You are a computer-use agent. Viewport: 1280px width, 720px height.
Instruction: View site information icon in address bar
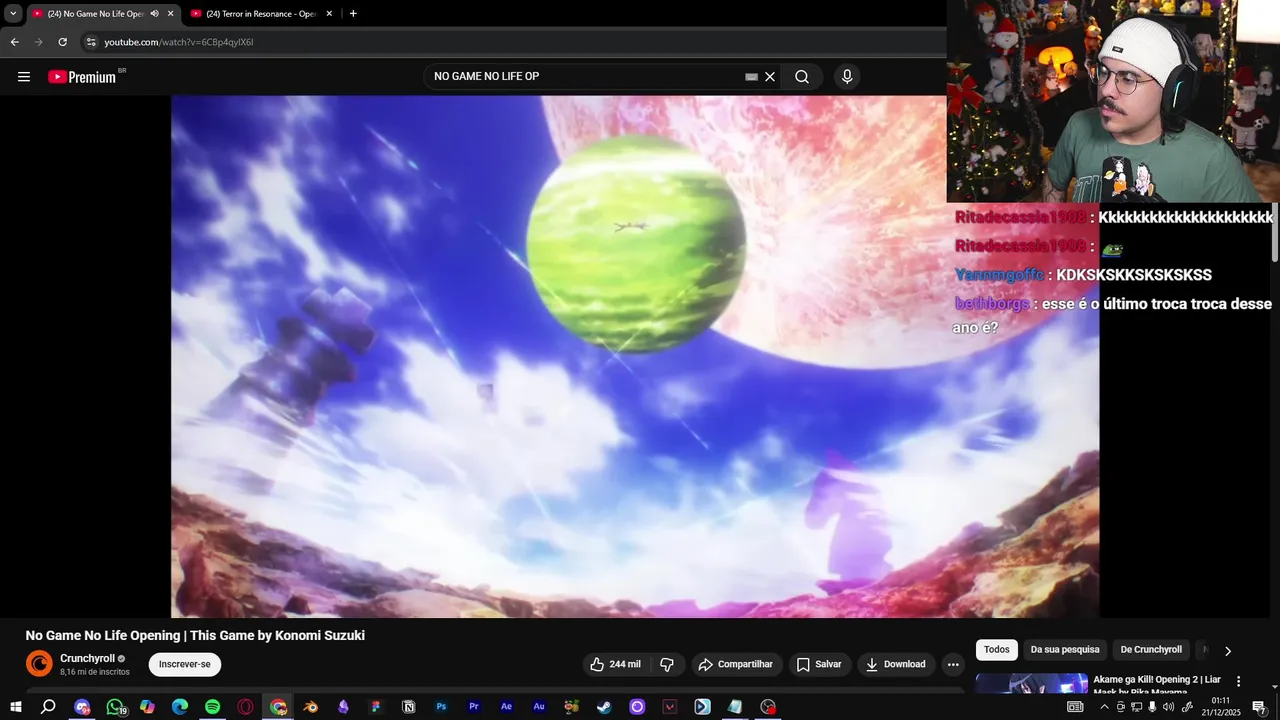pyautogui.click(x=91, y=42)
